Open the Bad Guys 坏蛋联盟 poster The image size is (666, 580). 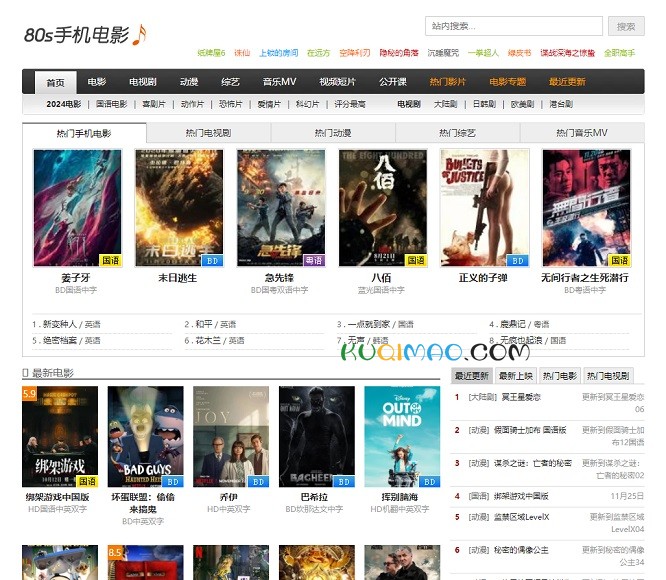click(x=146, y=436)
